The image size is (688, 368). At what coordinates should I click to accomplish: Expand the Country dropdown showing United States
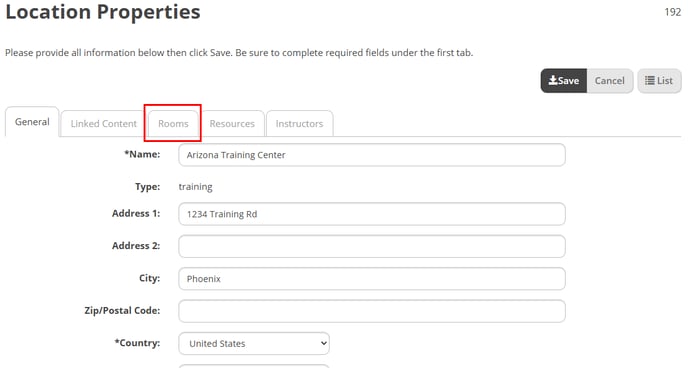pos(254,343)
